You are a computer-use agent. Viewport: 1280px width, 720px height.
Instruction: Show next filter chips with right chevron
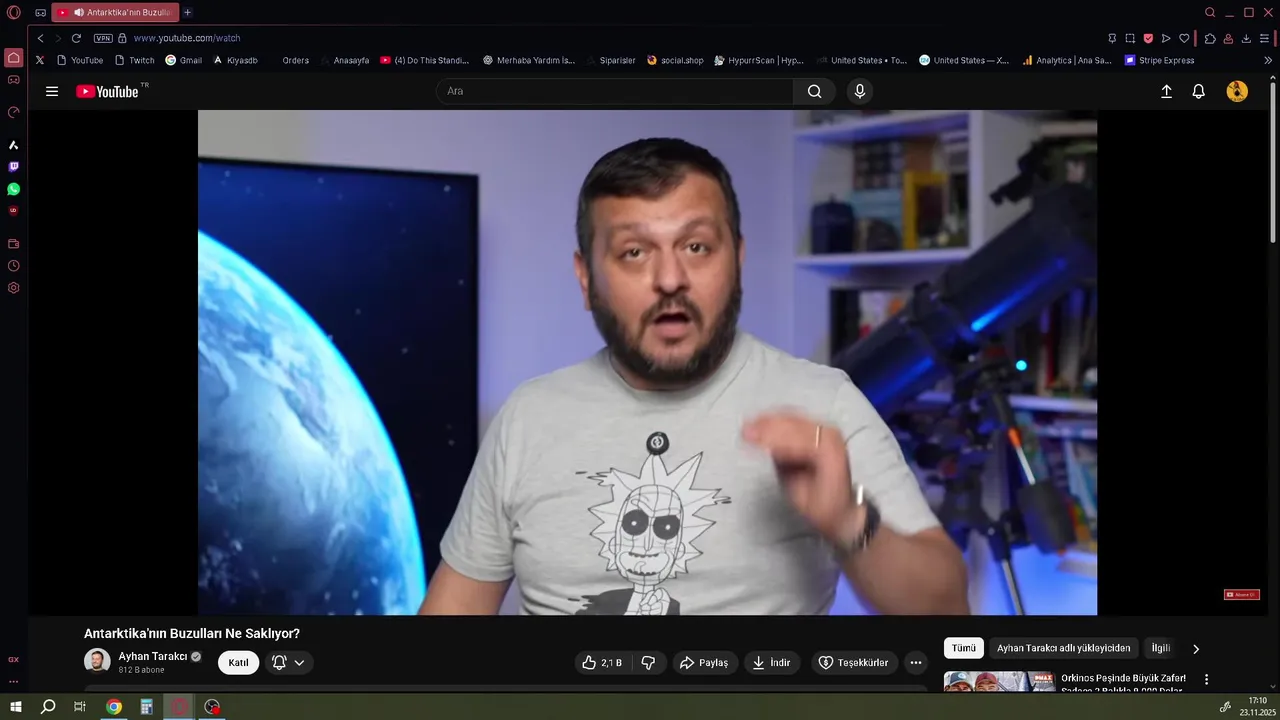1195,649
